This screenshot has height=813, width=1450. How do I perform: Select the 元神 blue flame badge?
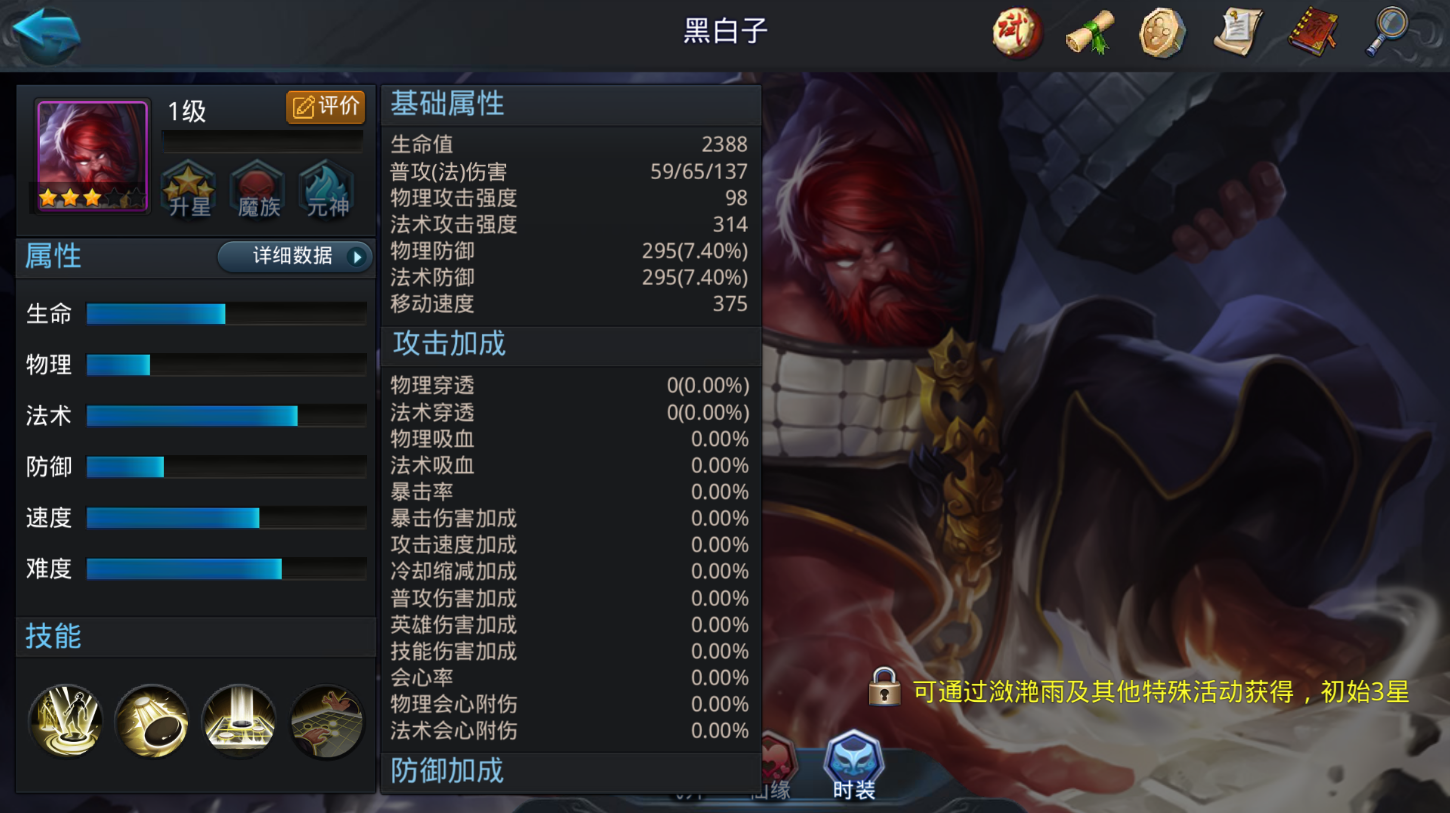click(327, 188)
